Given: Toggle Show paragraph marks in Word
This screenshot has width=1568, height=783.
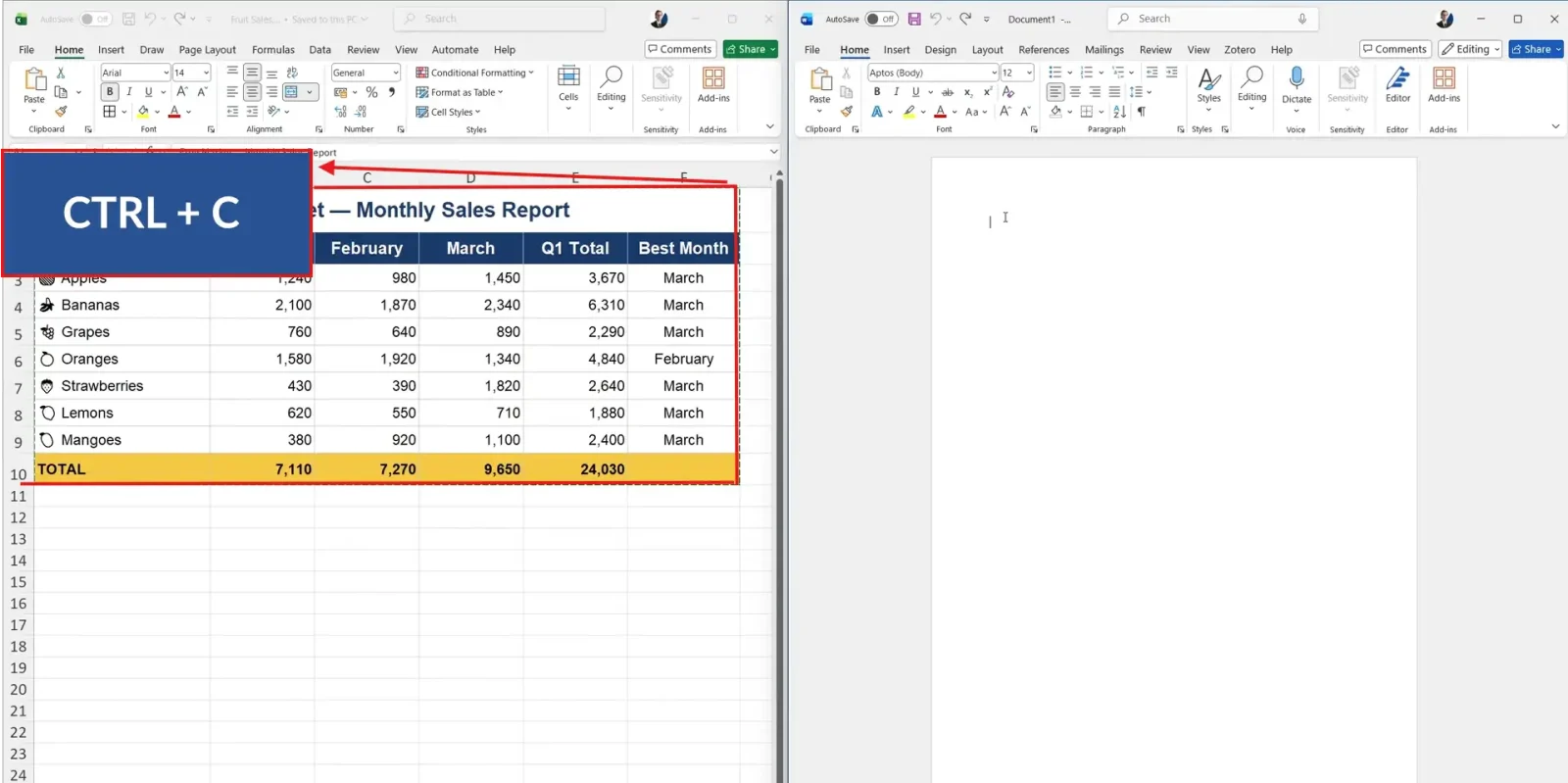Looking at the screenshot, I should [x=1141, y=112].
